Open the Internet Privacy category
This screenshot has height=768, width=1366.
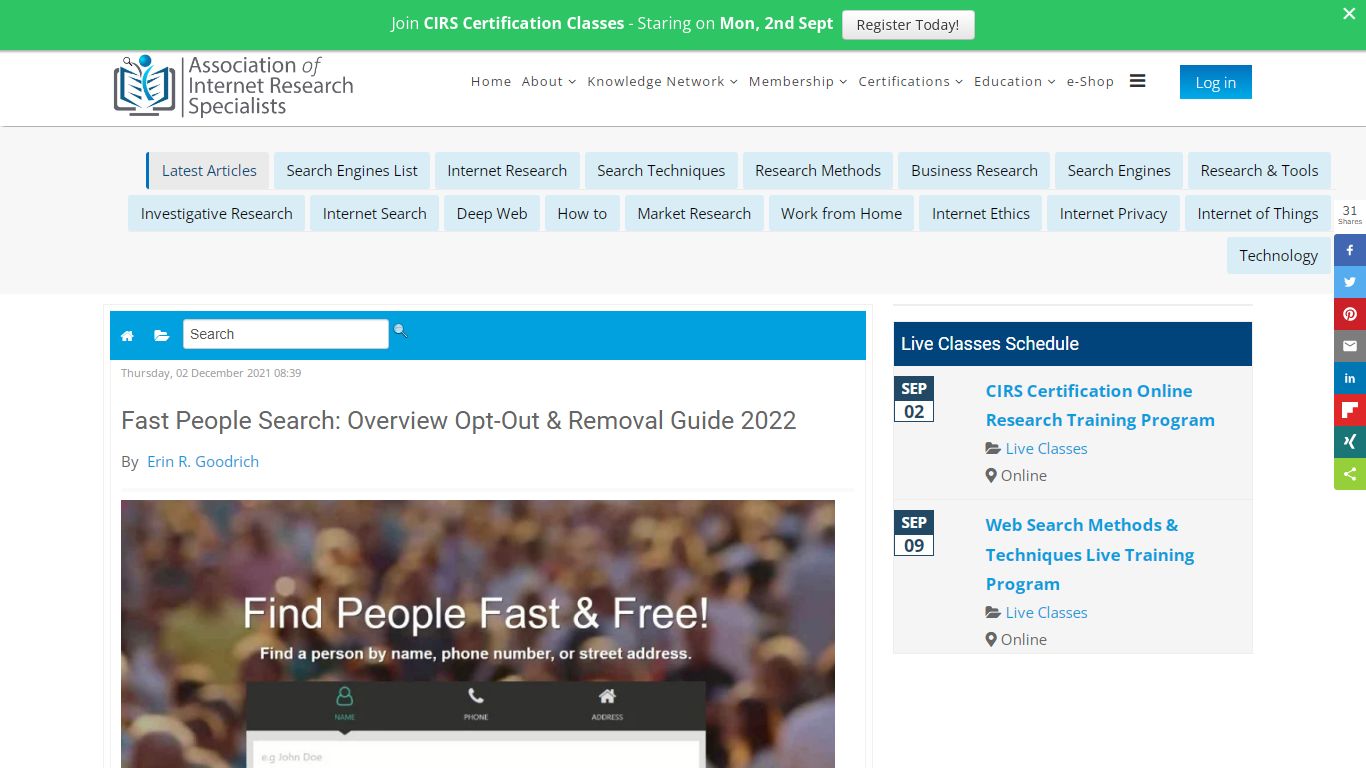(x=1113, y=213)
